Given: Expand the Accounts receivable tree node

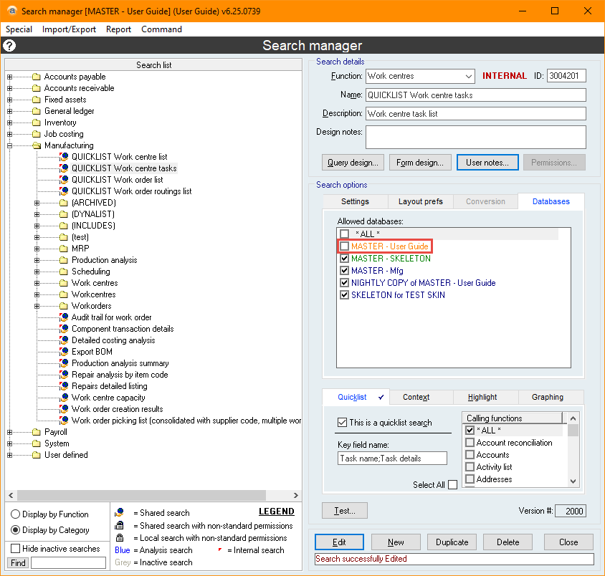Looking at the screenshot, I should pyautogui.click(x=10, y=88).
